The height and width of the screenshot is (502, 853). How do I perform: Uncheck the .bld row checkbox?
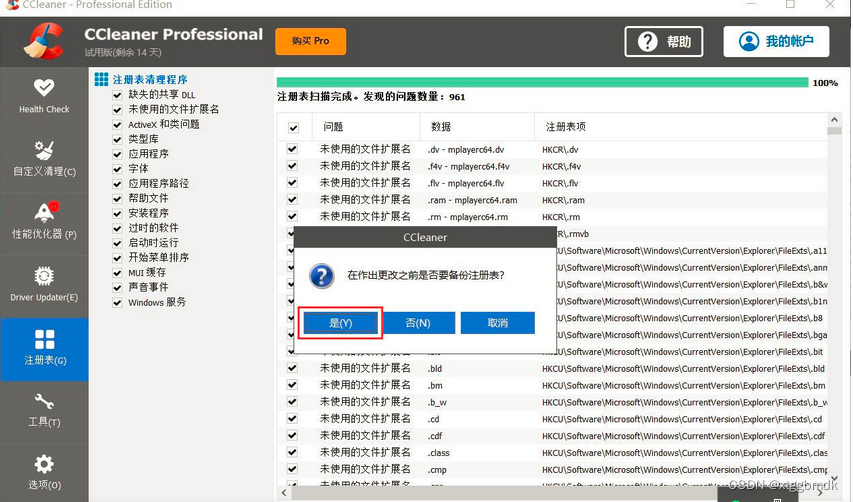pos(292,368)
